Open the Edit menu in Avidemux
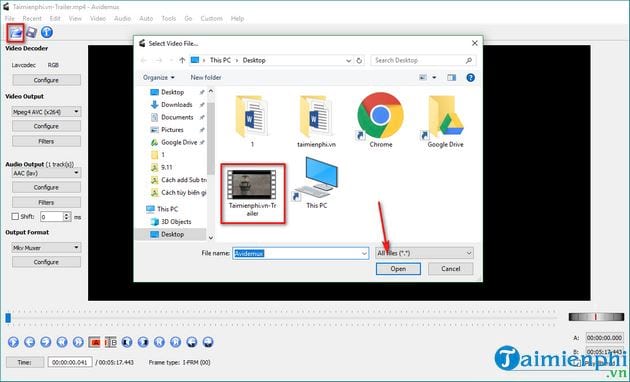The width and height of the screenshot is (630, 382). click(55, 18)
